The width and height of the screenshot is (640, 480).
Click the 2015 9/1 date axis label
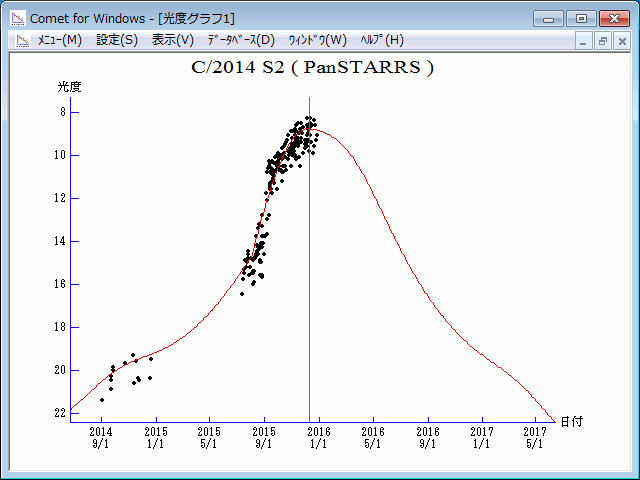264,438
